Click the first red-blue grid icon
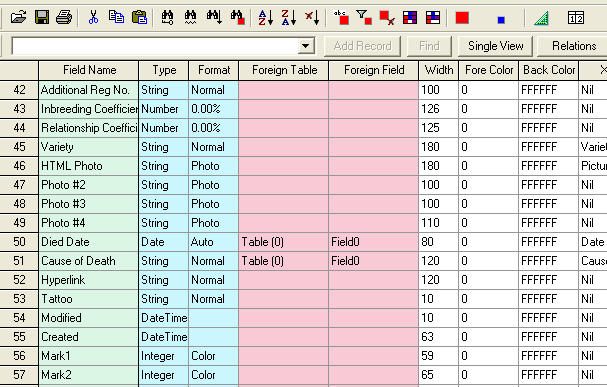The width and height of the screenshot is (607, 387). click(410, 18)
